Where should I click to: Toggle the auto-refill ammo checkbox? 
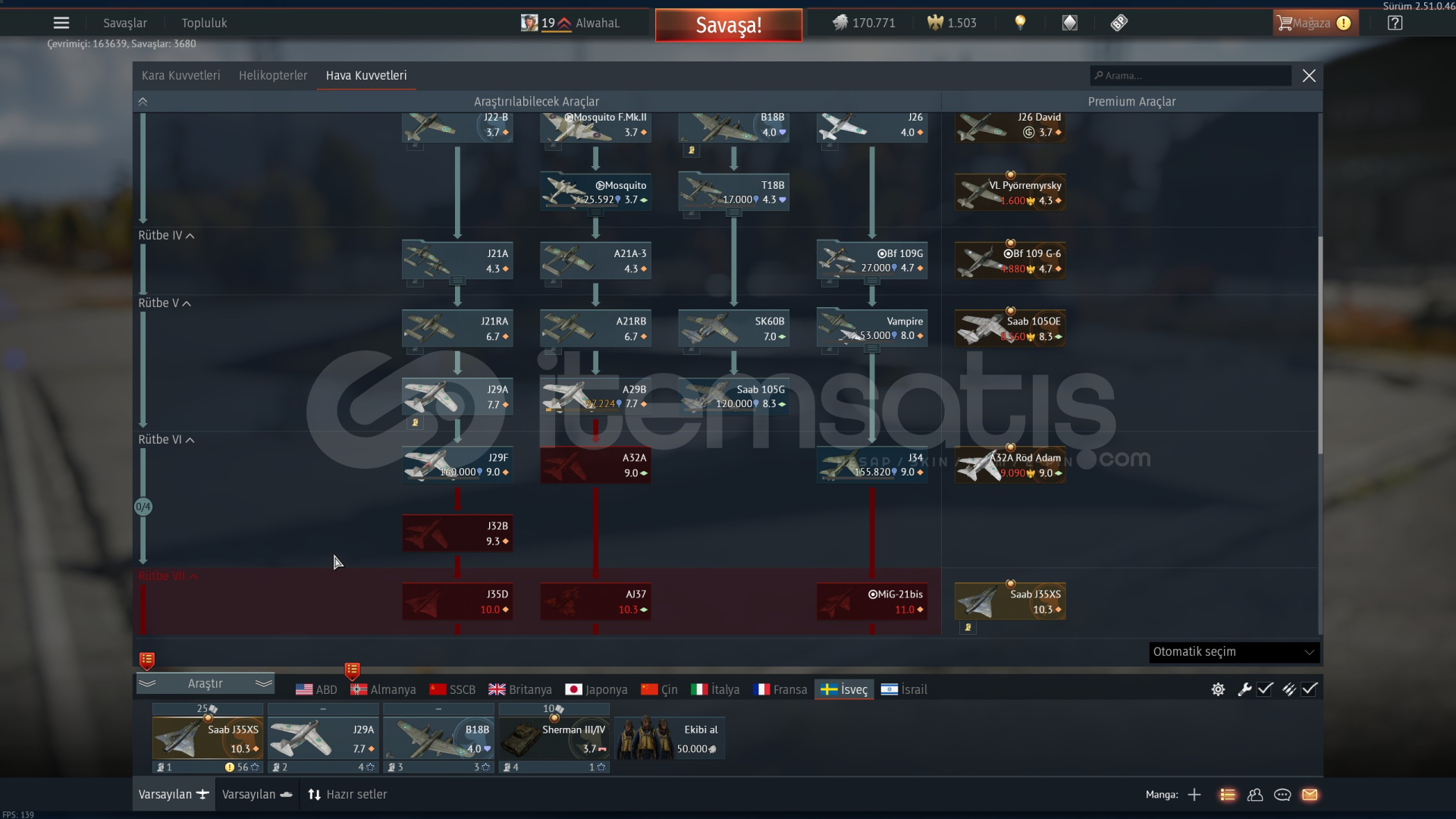(1309, 689)
